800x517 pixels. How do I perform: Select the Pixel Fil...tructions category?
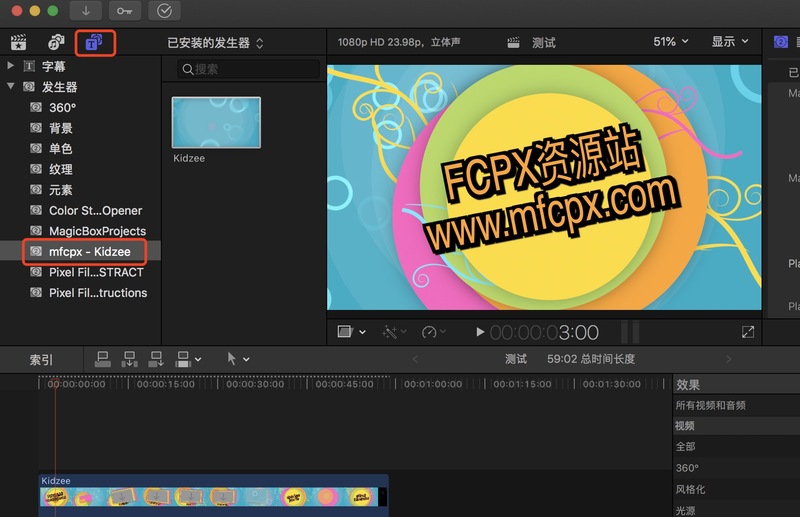pos(97,293)
